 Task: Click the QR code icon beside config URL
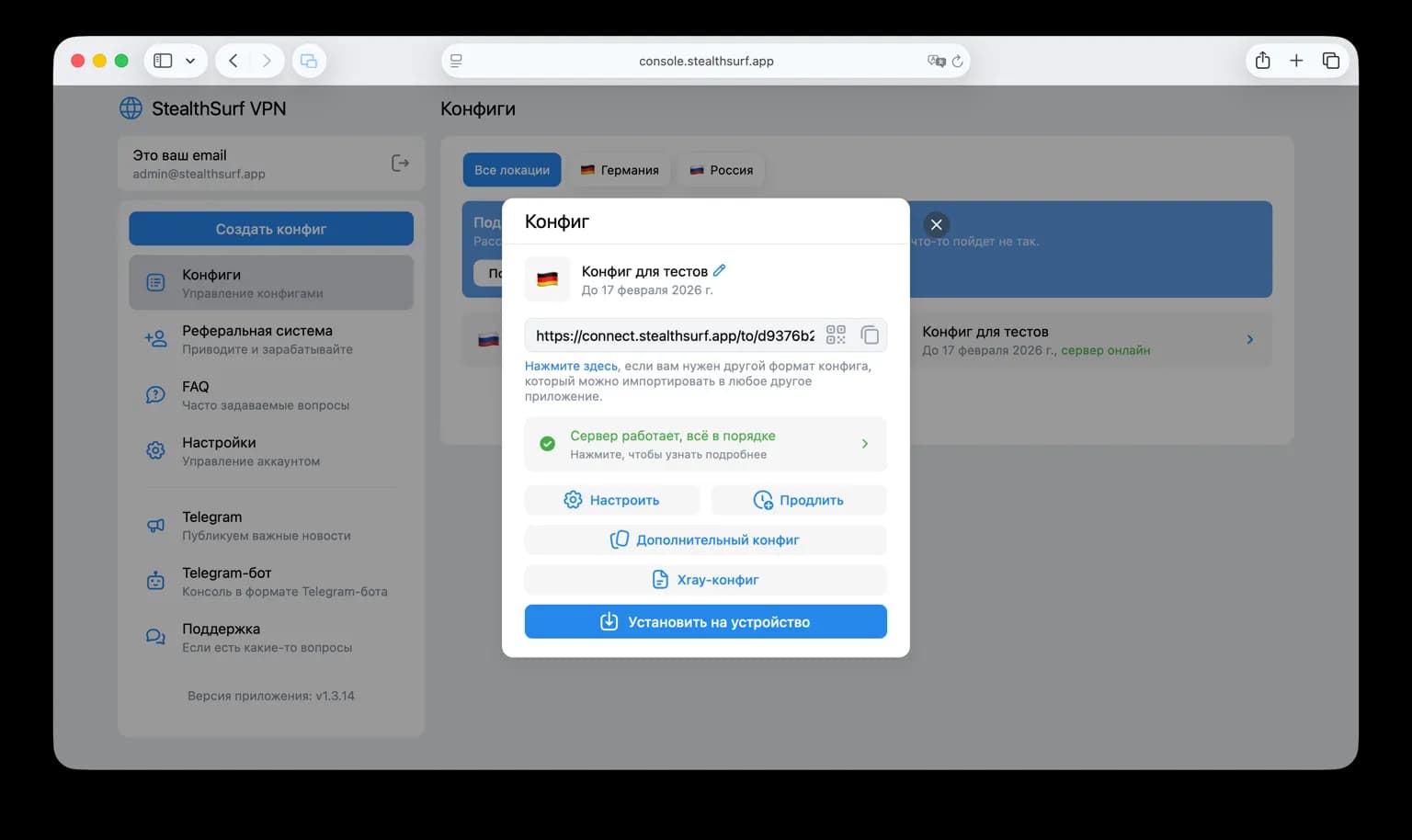tap(835, 335)
